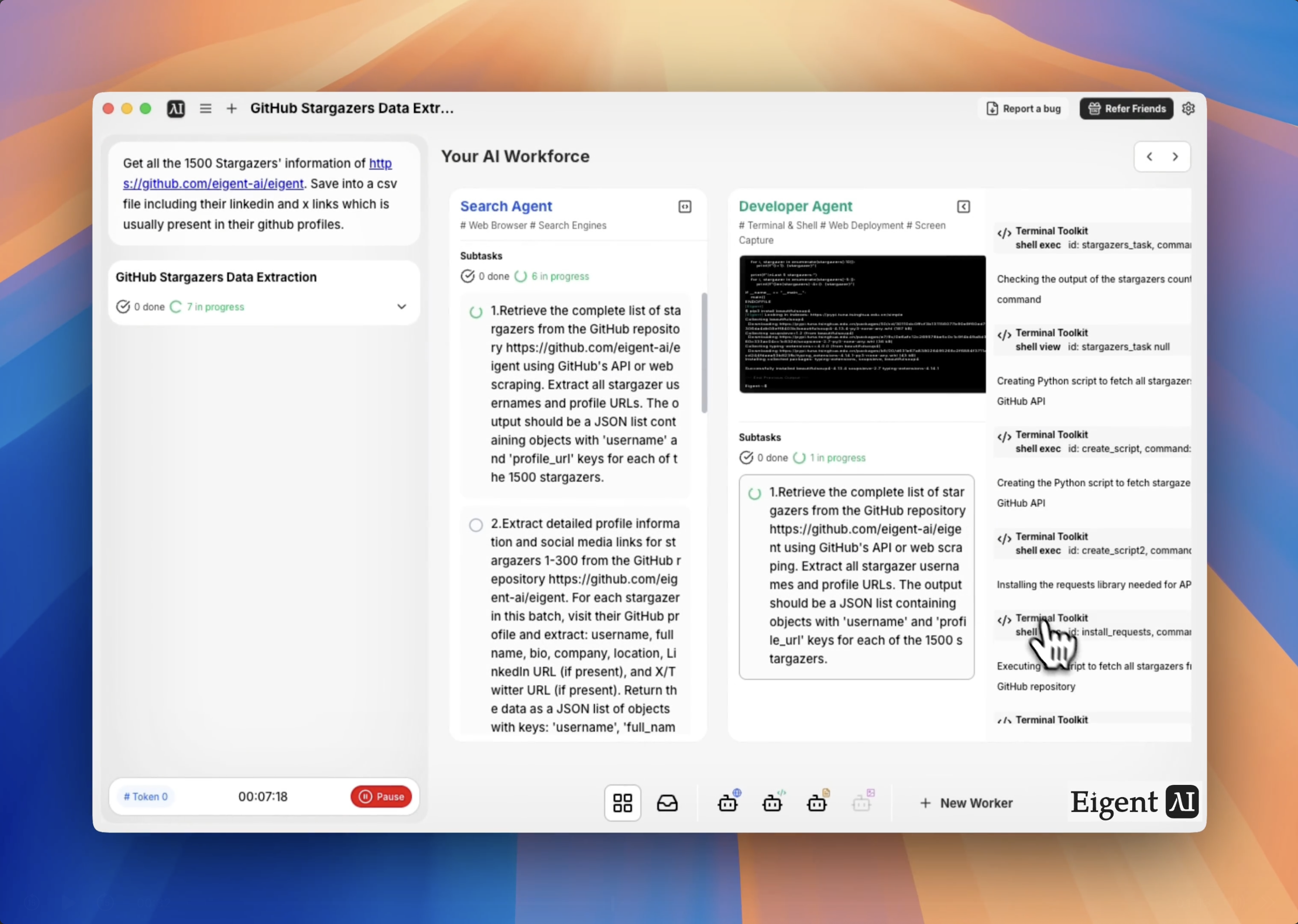Screen dimensions: 1298x924
Task: Select the robot with image worker icon
Action: pyautogui.click(x=863, y=801)
